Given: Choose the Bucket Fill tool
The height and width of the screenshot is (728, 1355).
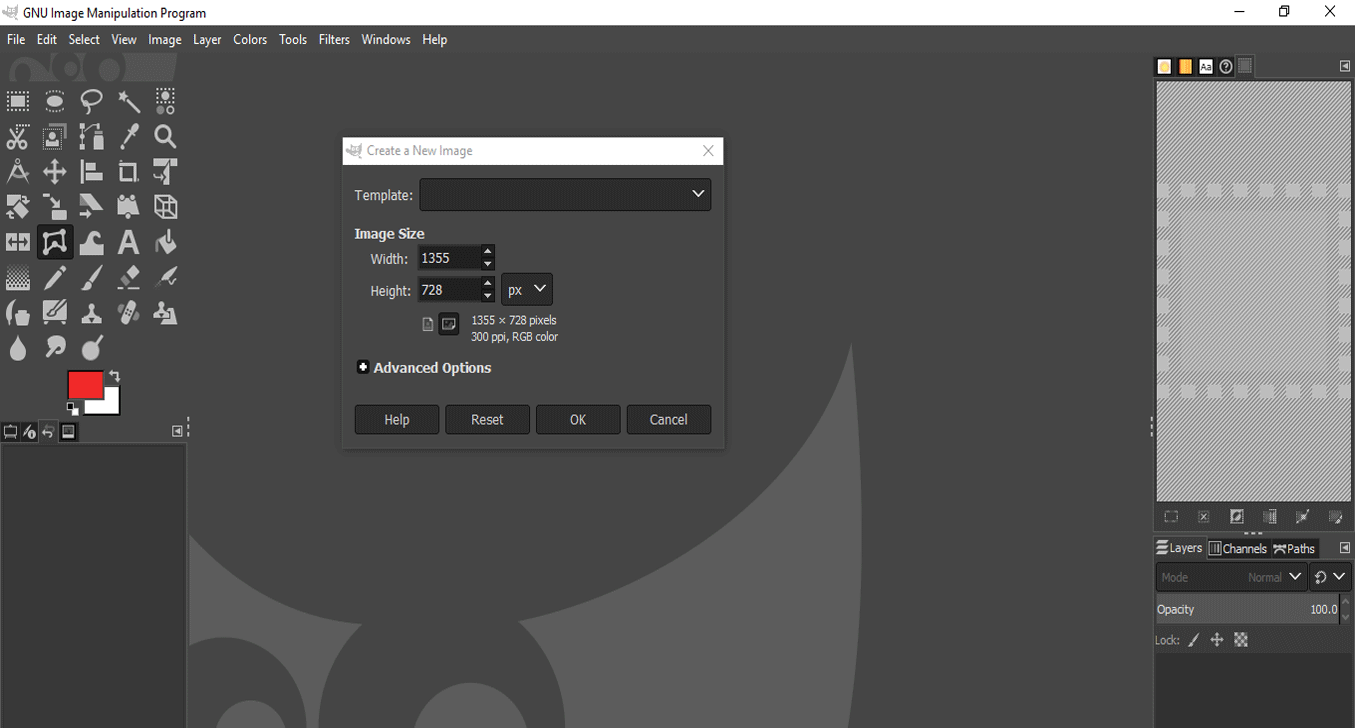Looking at the screenshot, I should click(166, 242).
